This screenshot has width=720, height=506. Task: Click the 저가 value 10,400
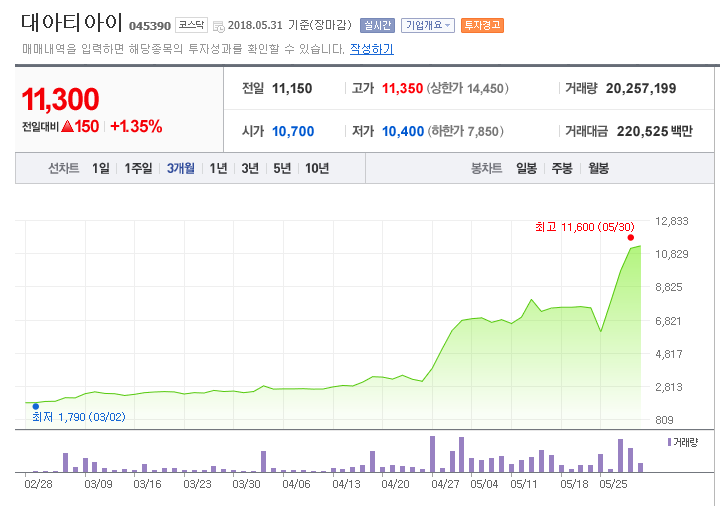tap(403, 131)
